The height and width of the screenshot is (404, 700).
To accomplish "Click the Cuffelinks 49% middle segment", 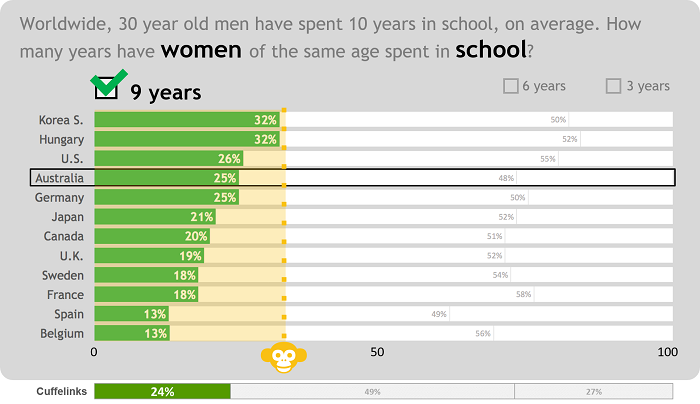I will (x=372, y=392).
